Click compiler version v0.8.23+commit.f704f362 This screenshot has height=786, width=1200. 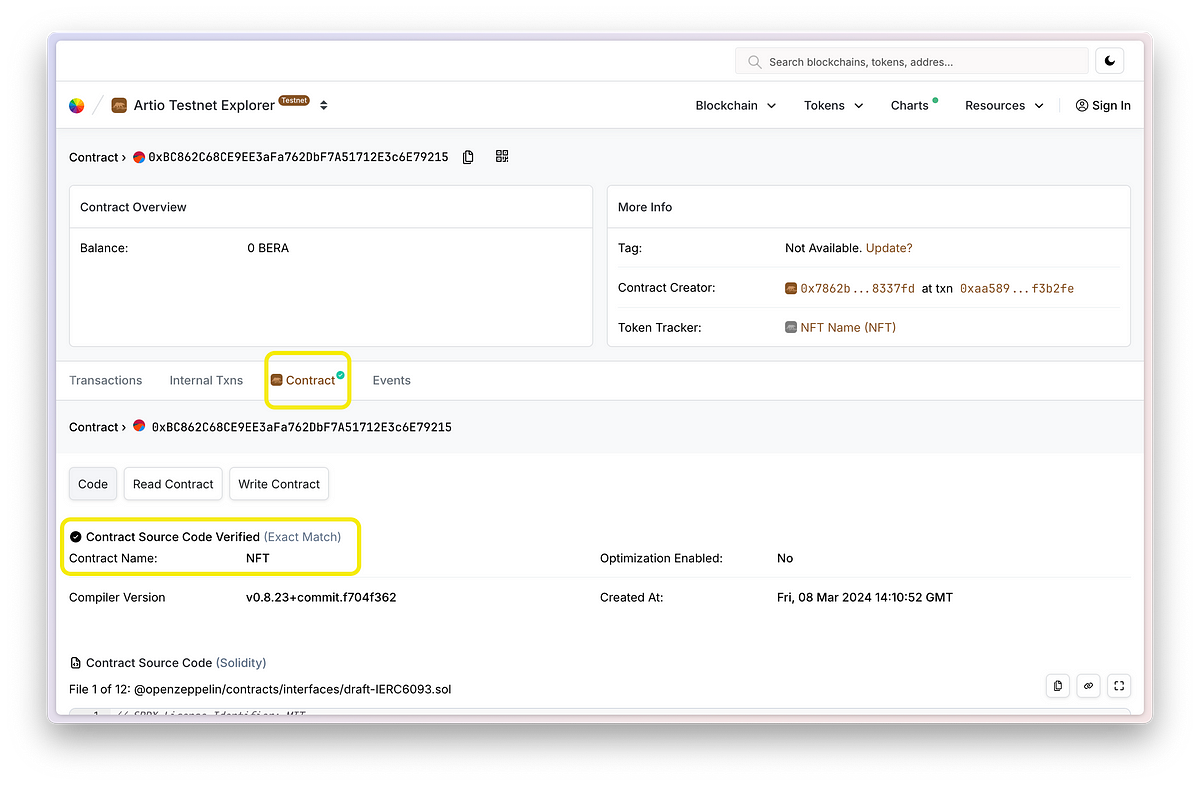(321, 597)
